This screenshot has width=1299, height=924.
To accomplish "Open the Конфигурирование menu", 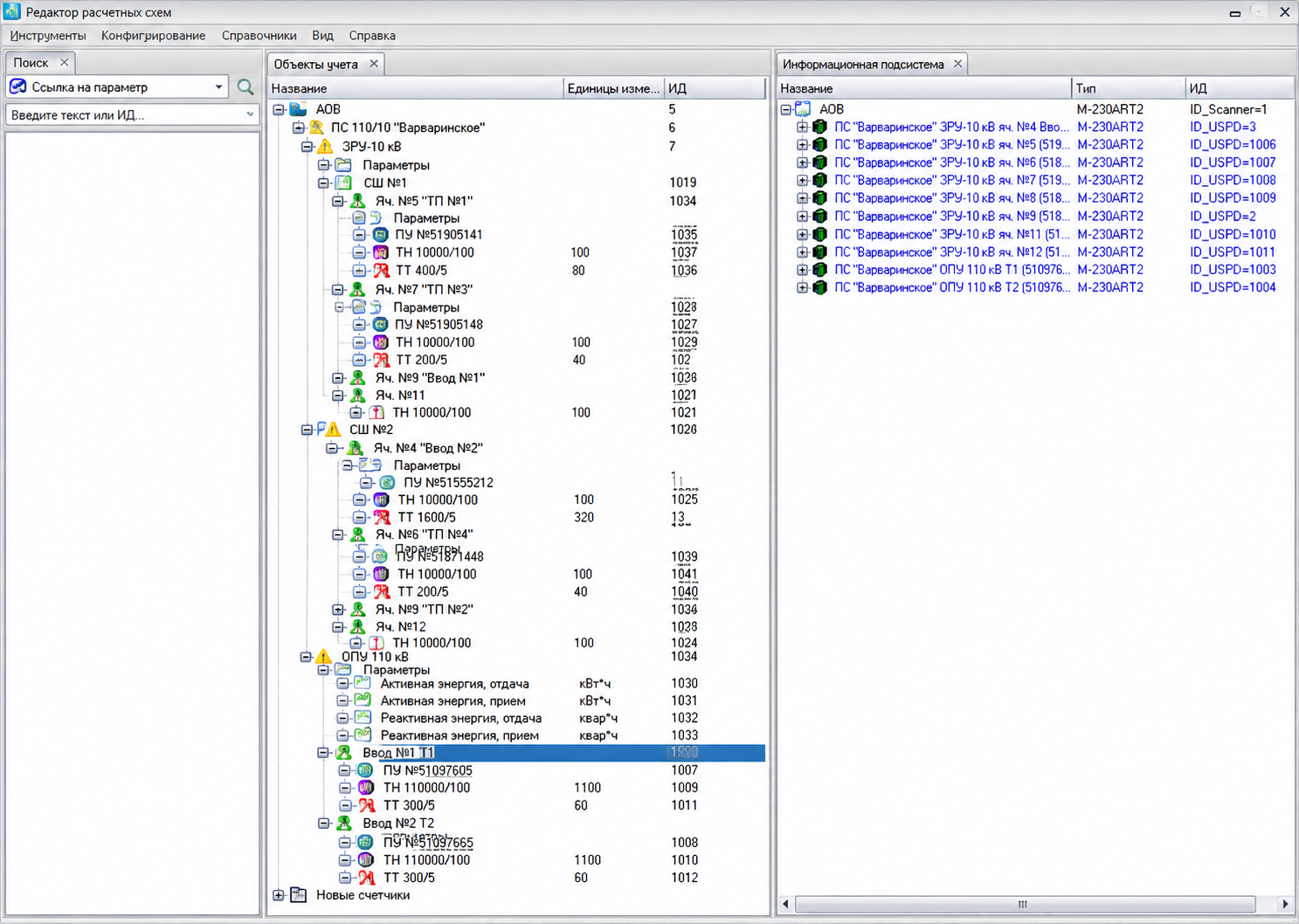I will pos(153,36).
